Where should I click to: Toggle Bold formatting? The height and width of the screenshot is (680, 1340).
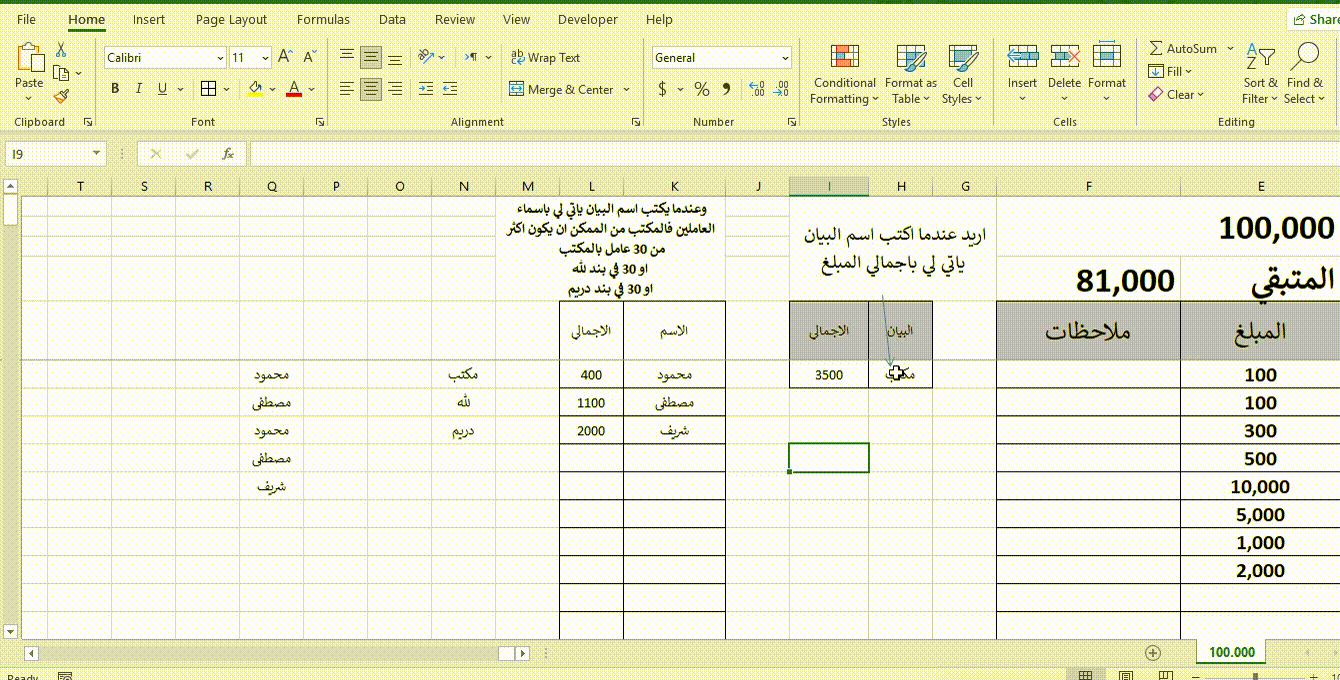tap(115, 89)
